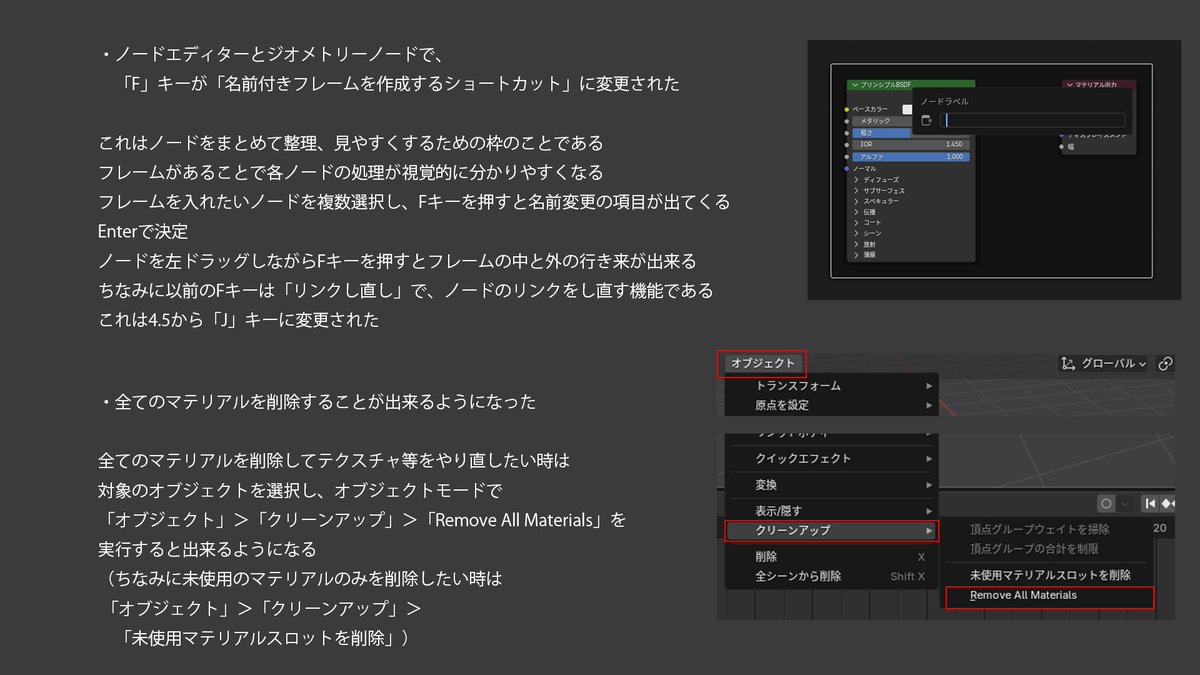Image resolution: width=1200 pixels, height=675 pixels.
Task: Adjust the アルファ 1.000 slider
Action: (x=911, y=157)
